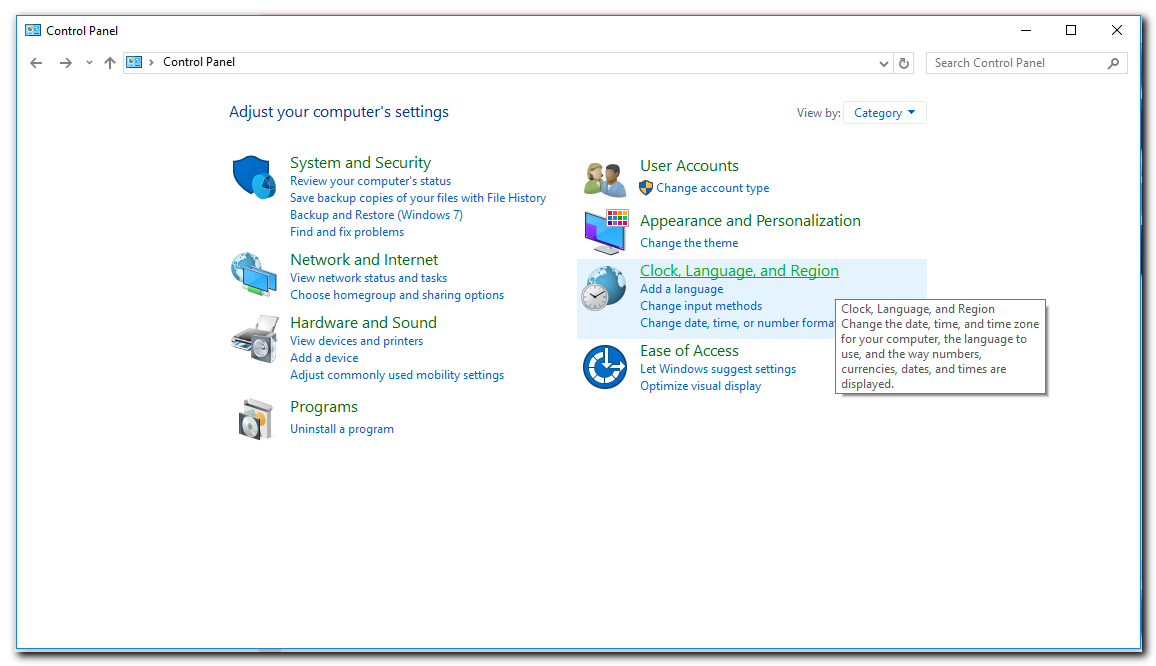Open Uninstall a program link

(342, 429)
